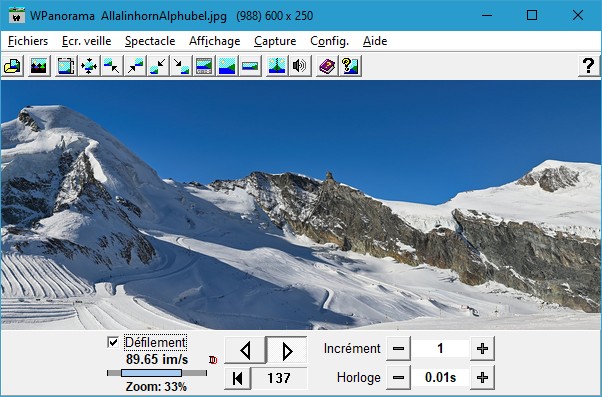Open the Ecr. veille menu
602x397 pixels.
tap(86, 41)
